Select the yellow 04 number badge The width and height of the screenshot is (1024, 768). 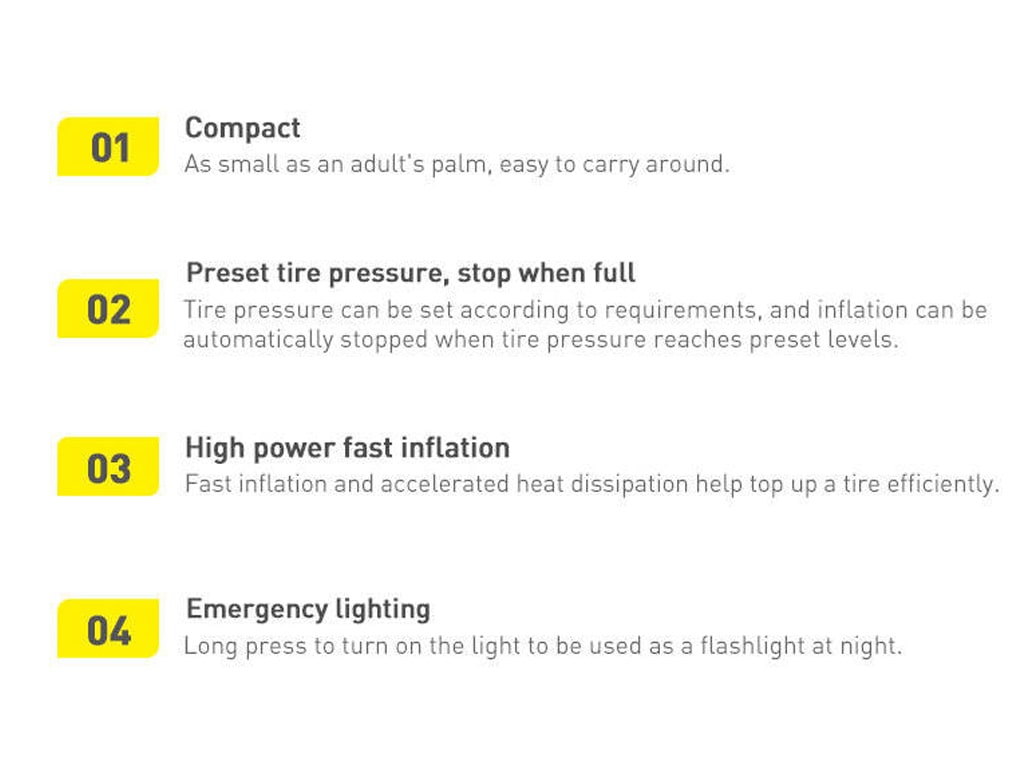pyautogui.click(x=108, y=629)
